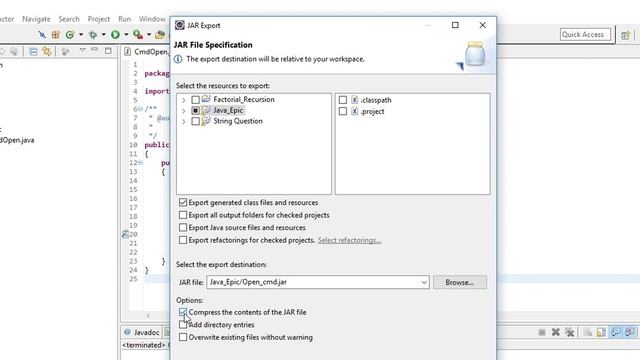
Task: Open the Run menu
Action: [124, 19]
